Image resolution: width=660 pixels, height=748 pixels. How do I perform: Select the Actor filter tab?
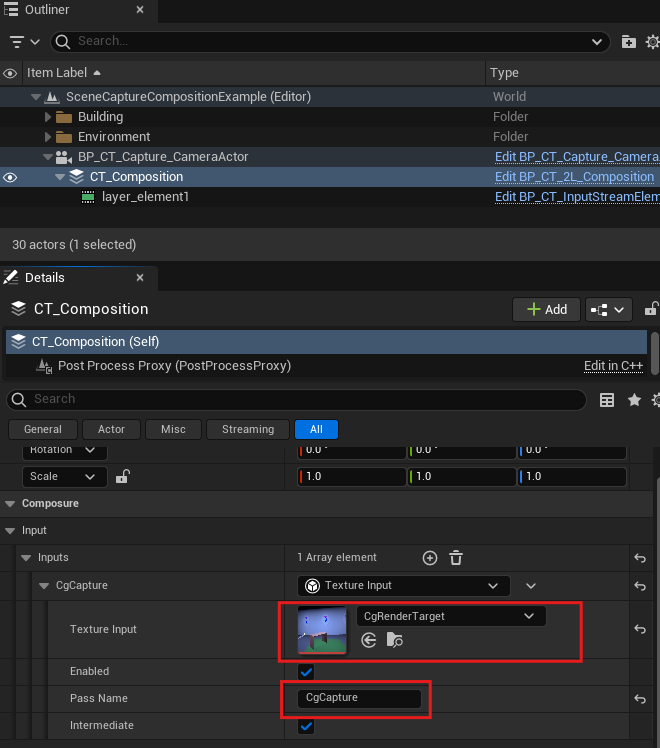coord(111,429)
